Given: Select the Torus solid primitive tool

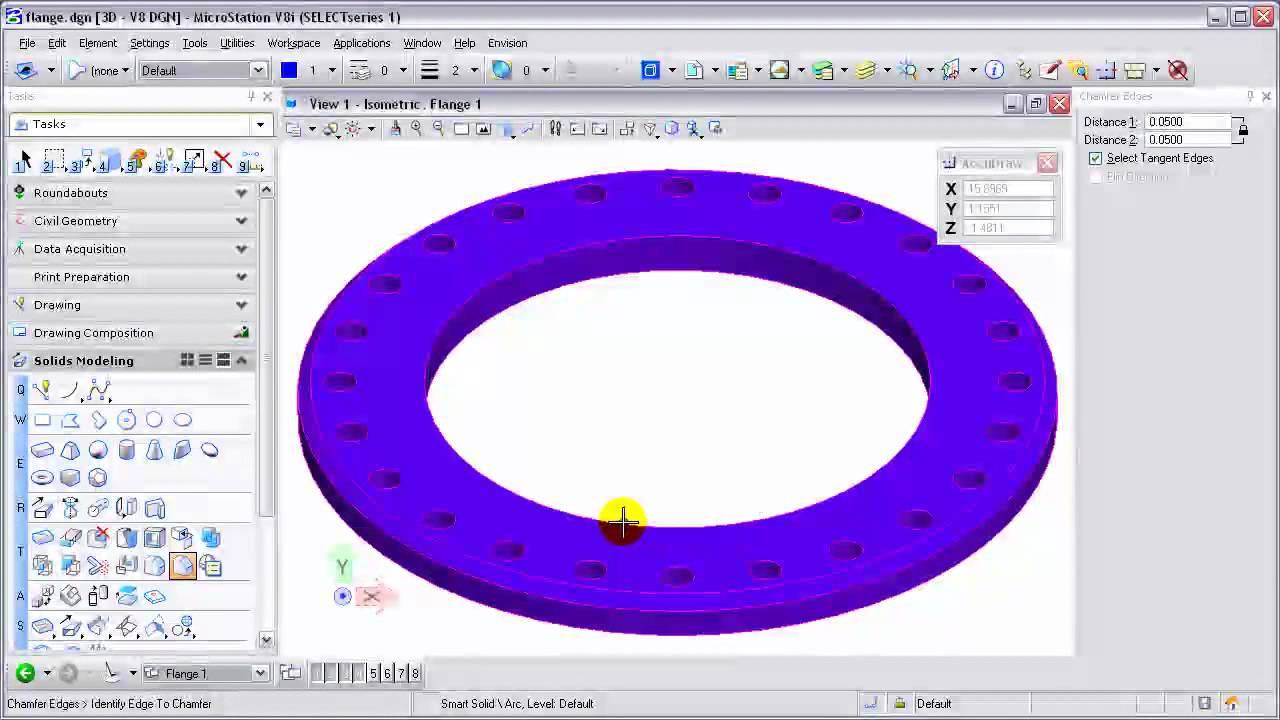Looking at the screenshot, I should click(x=42, y=478).
